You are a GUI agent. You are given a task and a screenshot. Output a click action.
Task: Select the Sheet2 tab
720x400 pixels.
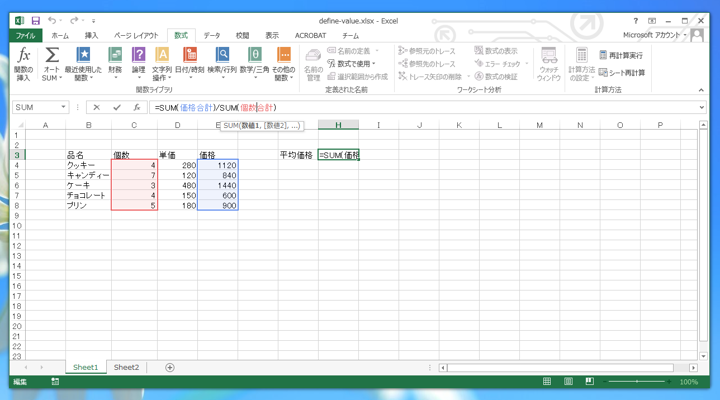126,367
